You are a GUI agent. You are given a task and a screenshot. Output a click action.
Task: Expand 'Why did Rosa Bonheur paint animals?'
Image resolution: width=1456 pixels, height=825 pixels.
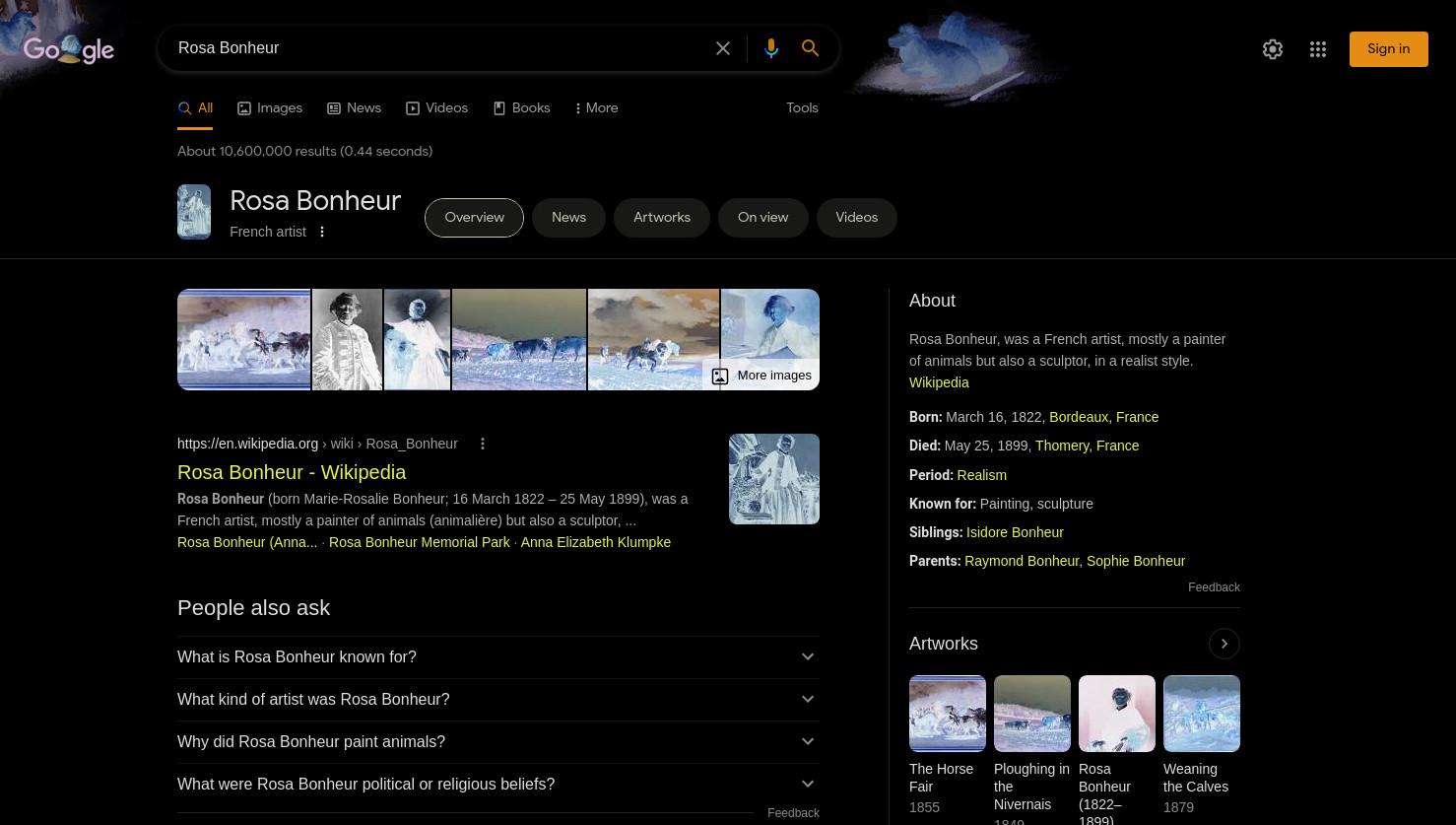coord(498,742)
